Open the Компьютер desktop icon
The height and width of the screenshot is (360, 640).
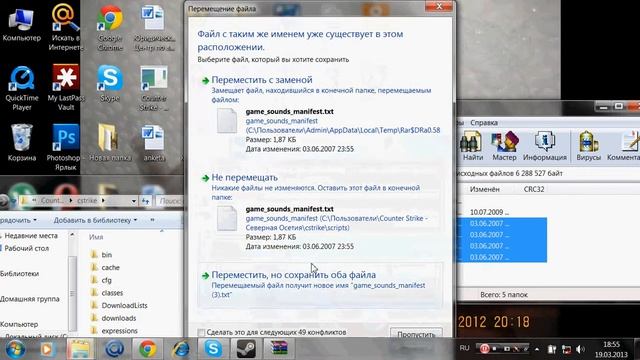click(22, 24)
